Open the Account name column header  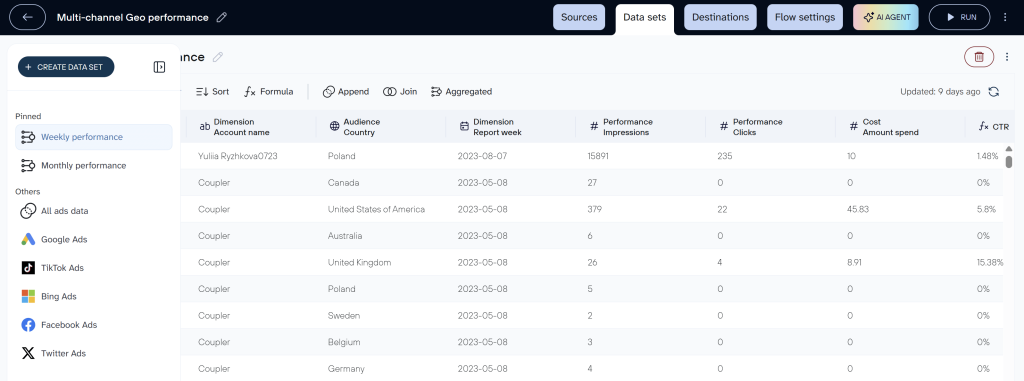[x=251, y=127]
